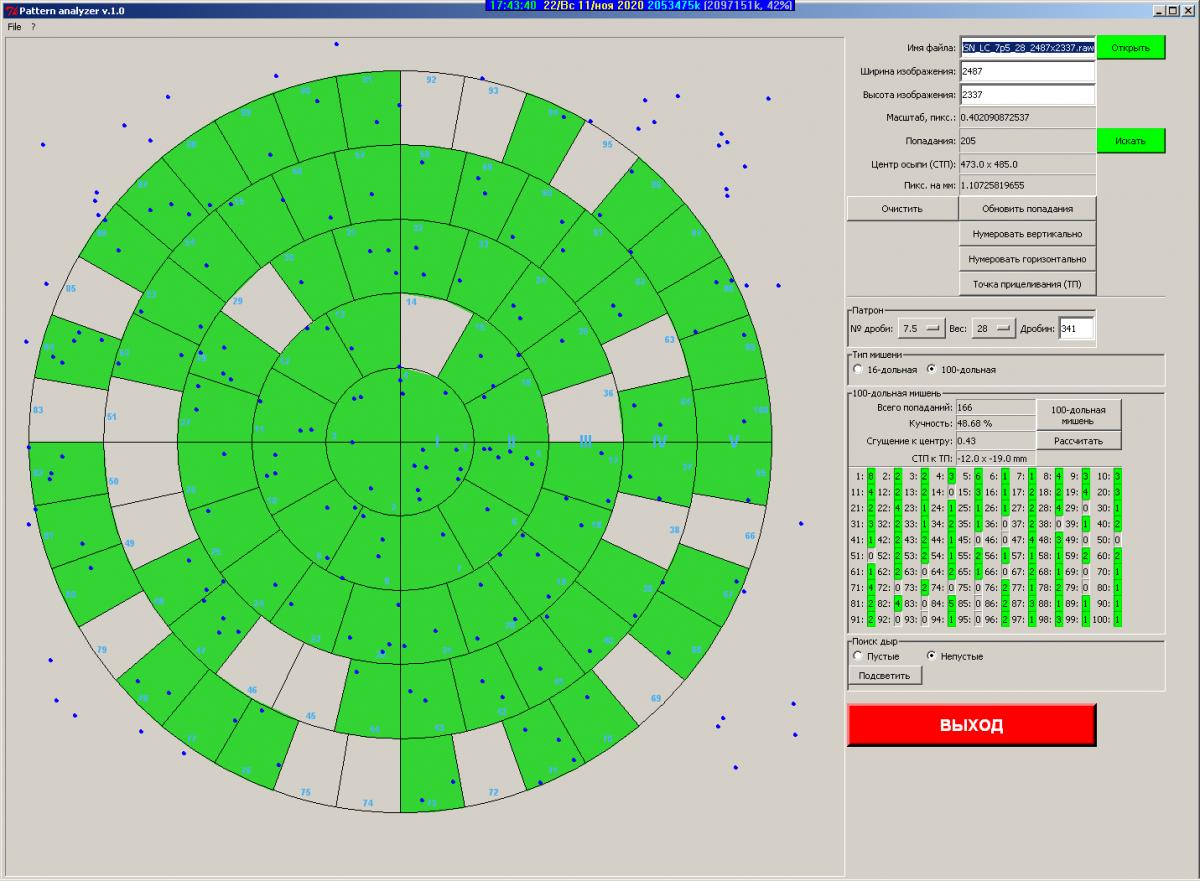Open the question mark help menu

tap(33, 27)
